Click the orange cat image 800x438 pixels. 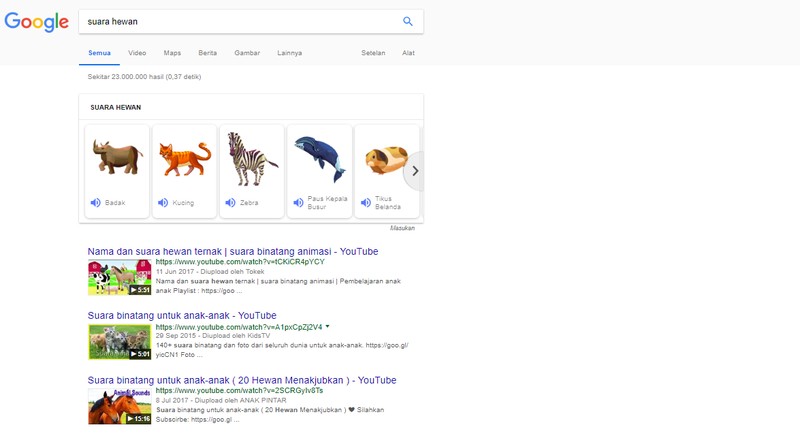pos(184,158)
